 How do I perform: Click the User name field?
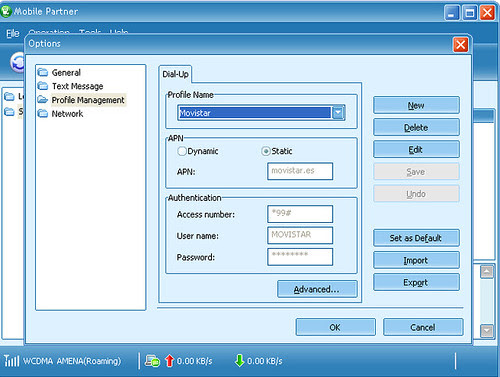(300, 235)
